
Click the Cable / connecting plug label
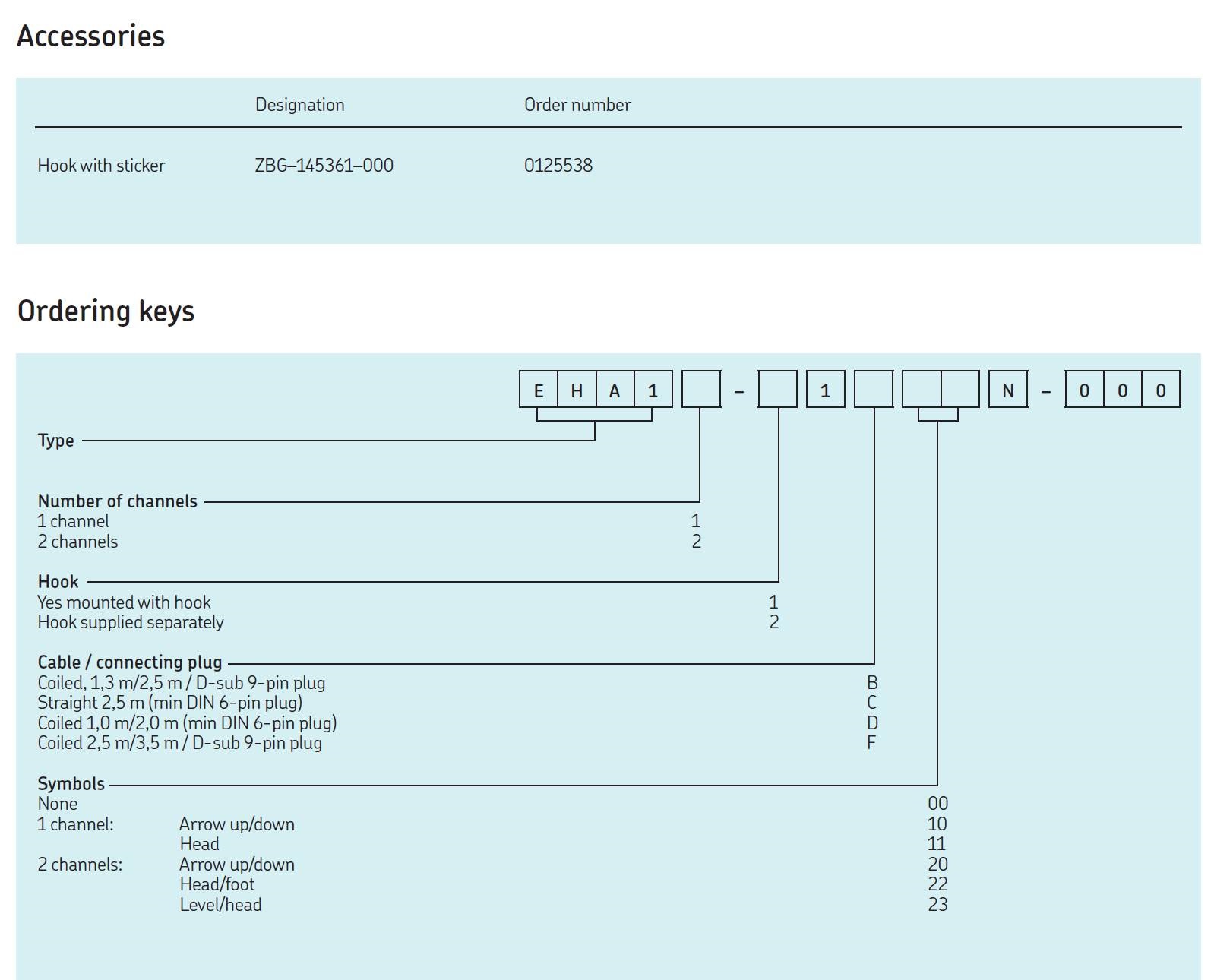130,662
